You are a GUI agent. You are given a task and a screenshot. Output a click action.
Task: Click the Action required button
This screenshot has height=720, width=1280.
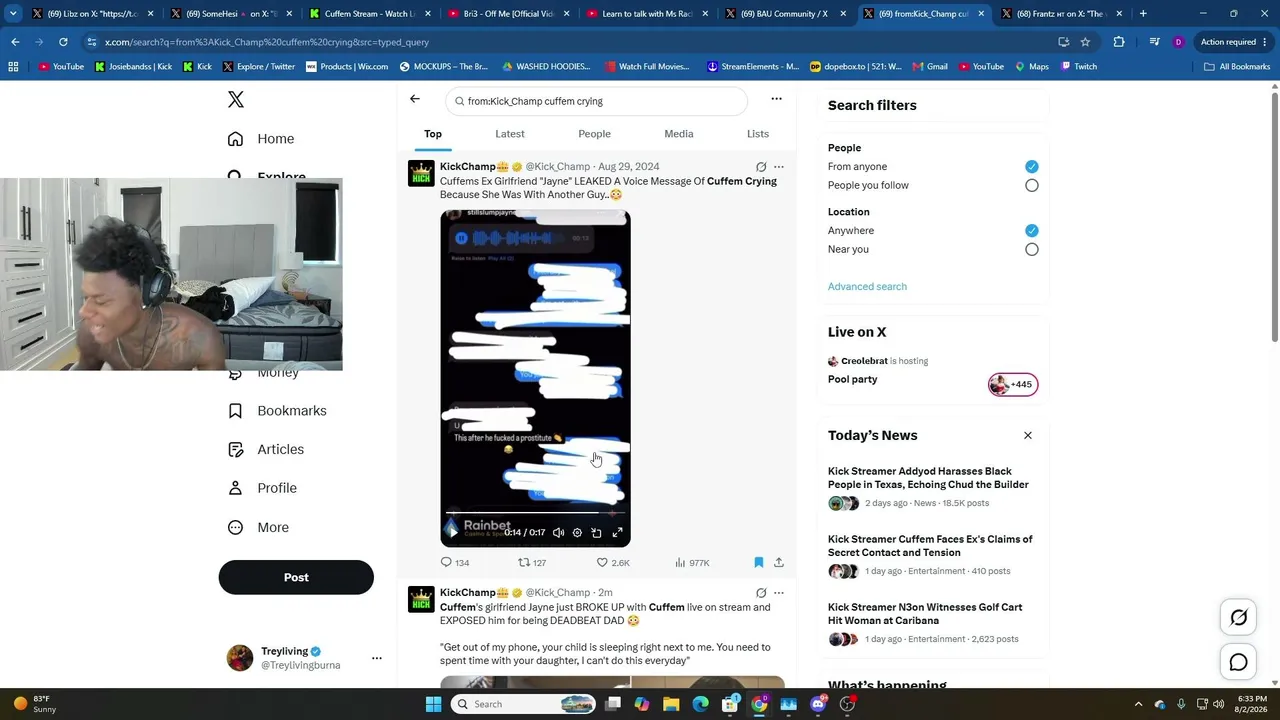[x=1234, y=42]
